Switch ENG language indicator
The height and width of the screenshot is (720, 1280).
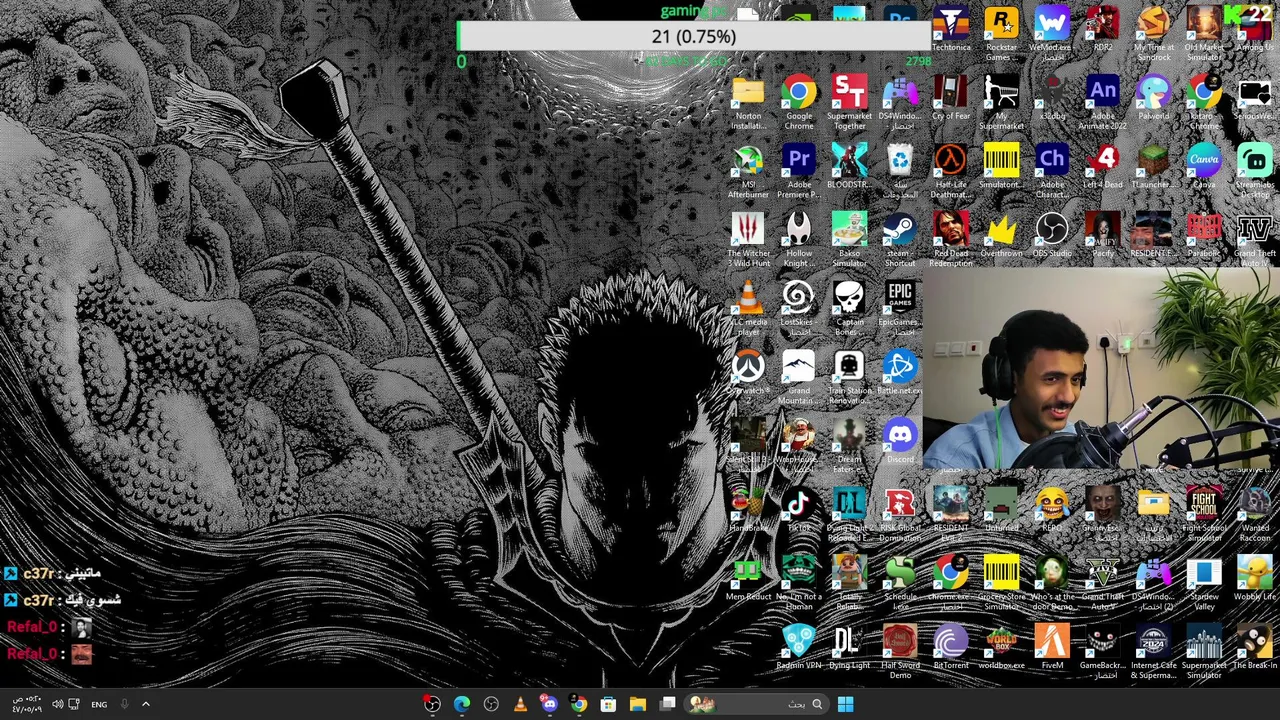99,705
